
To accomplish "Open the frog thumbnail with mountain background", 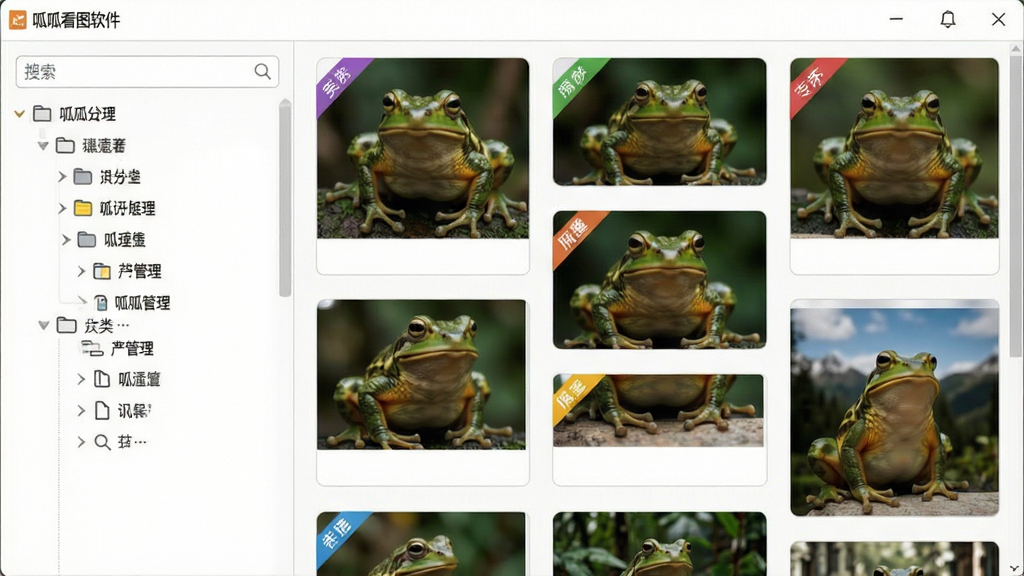I will coord(895,409).
